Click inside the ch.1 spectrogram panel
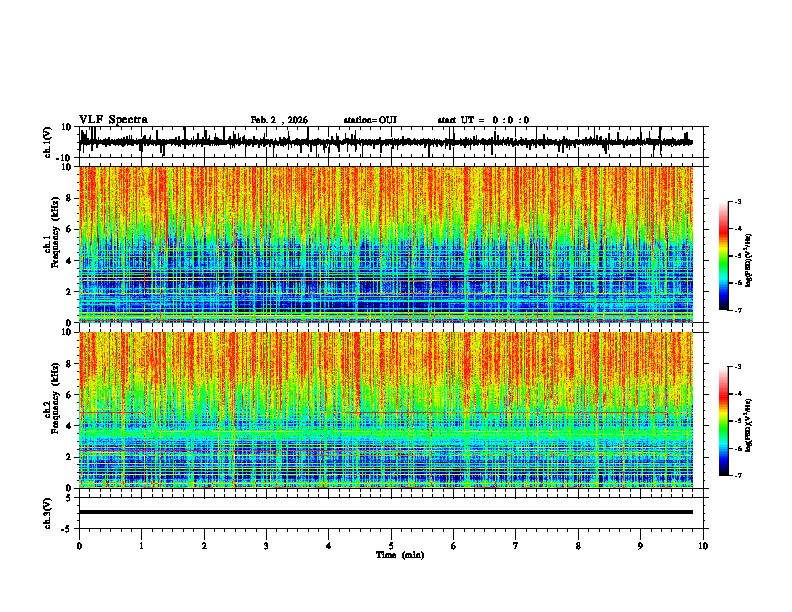This screenshot has width=792, height=612. 386,244
